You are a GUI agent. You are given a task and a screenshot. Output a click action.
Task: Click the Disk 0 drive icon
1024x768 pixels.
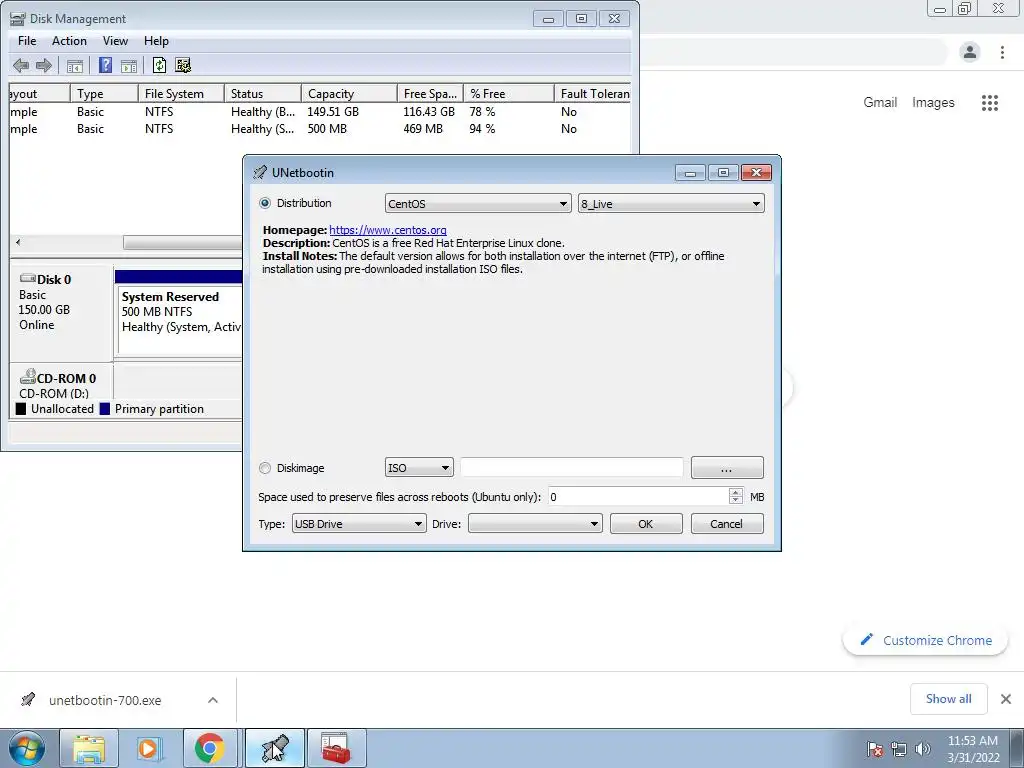pyautogui.click(x=27, y=279)
